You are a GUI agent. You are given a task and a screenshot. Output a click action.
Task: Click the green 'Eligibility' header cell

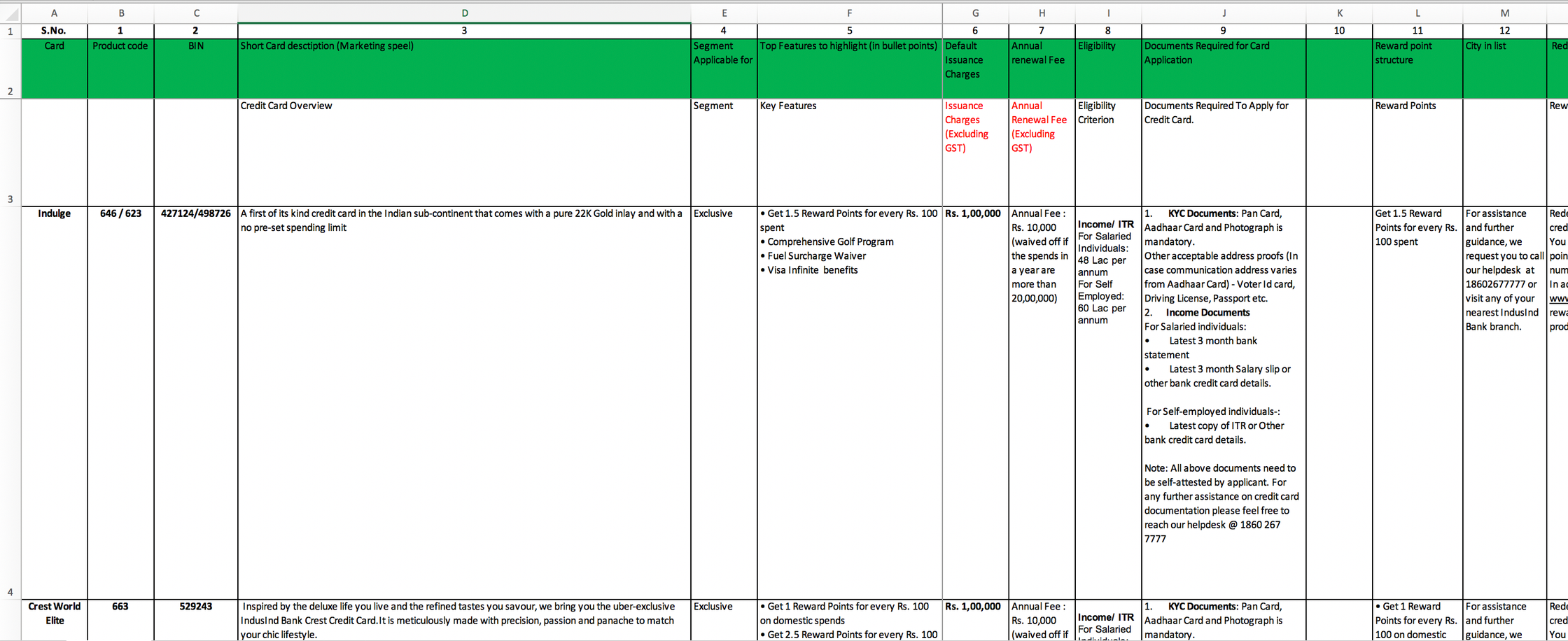[1108, 69]
